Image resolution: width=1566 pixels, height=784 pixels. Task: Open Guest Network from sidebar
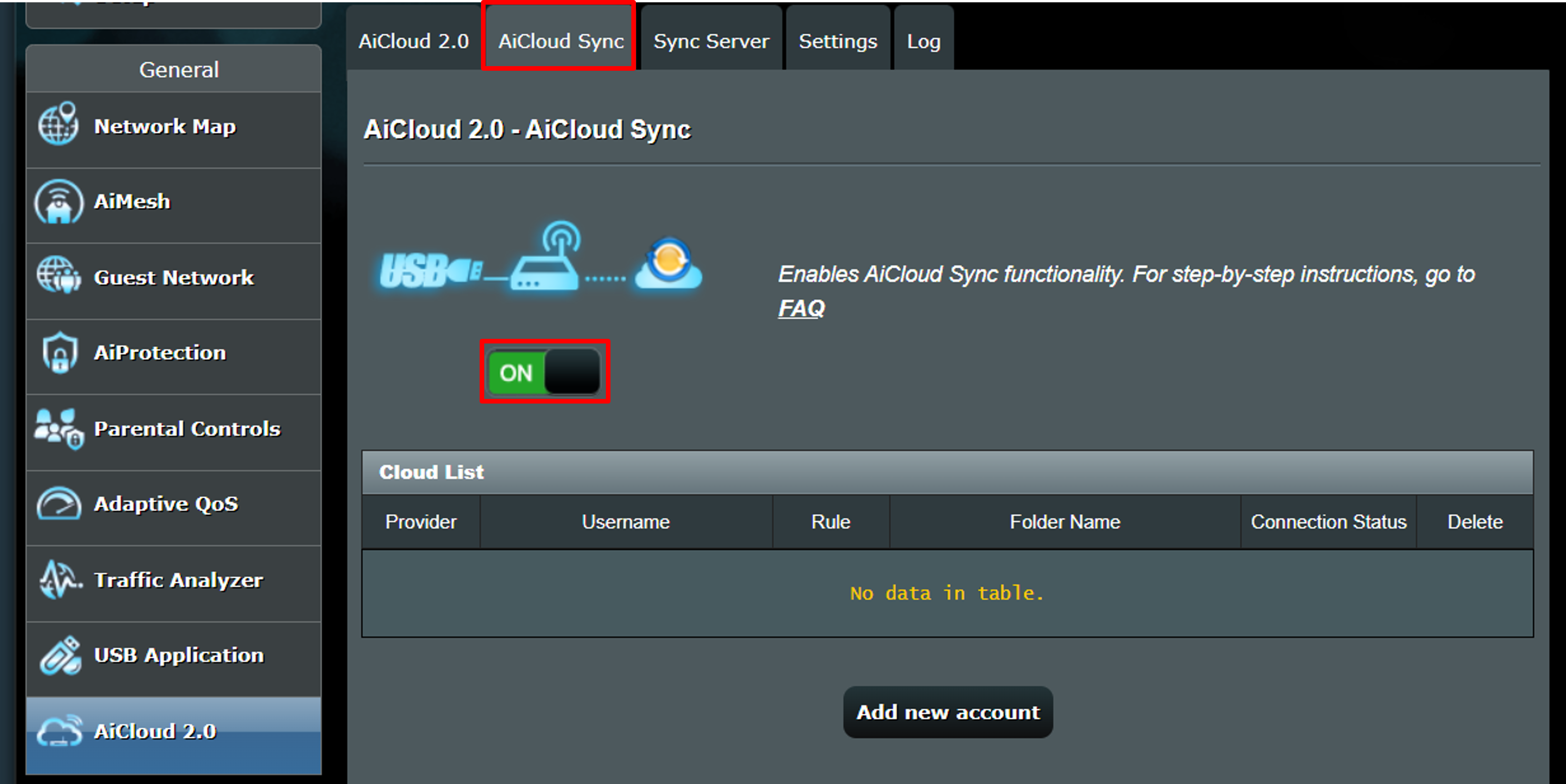(x=174, y=281)
